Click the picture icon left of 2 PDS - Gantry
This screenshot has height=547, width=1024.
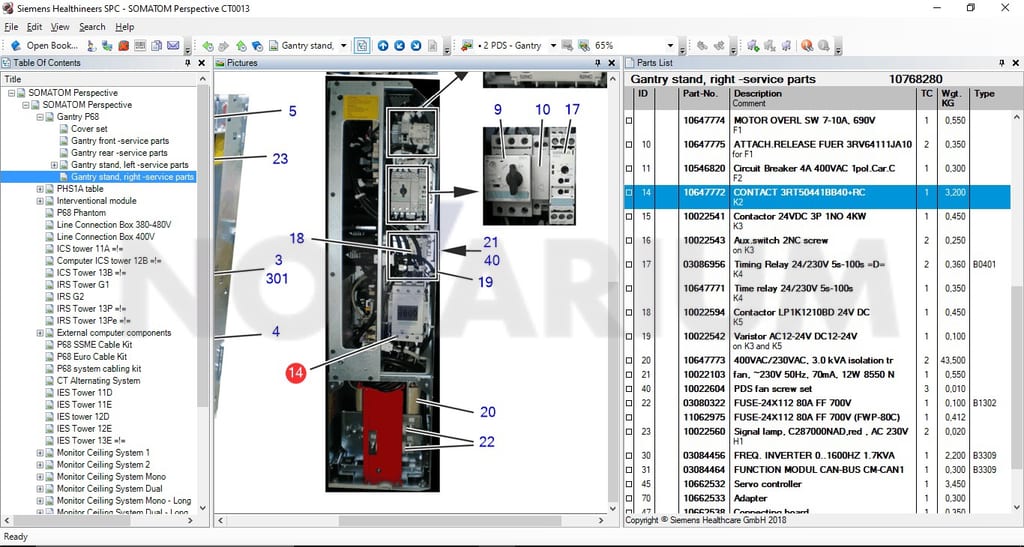[466, 46]
